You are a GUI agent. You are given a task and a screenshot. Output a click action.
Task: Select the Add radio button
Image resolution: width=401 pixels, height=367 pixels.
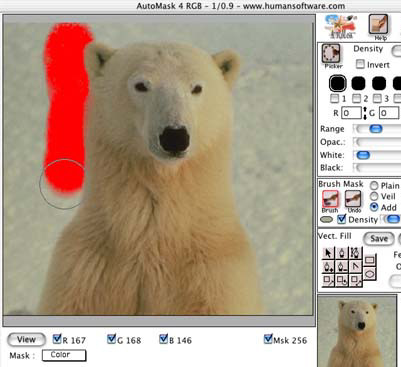point(374,207)
